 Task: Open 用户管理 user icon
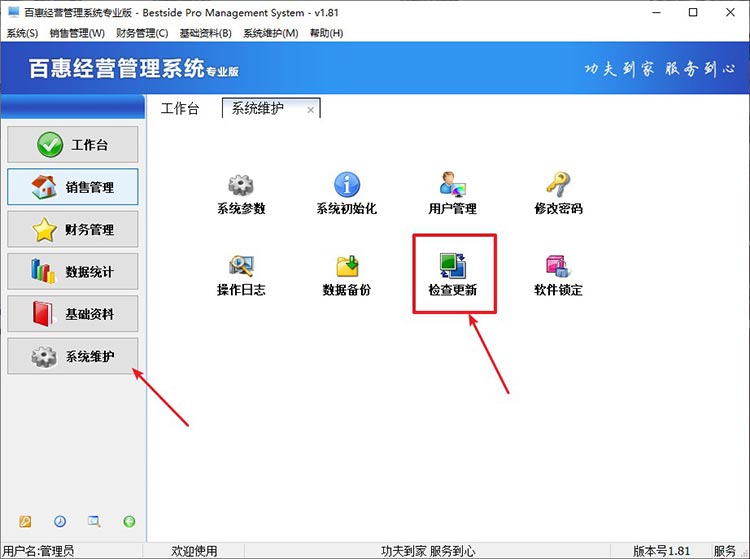452,185
